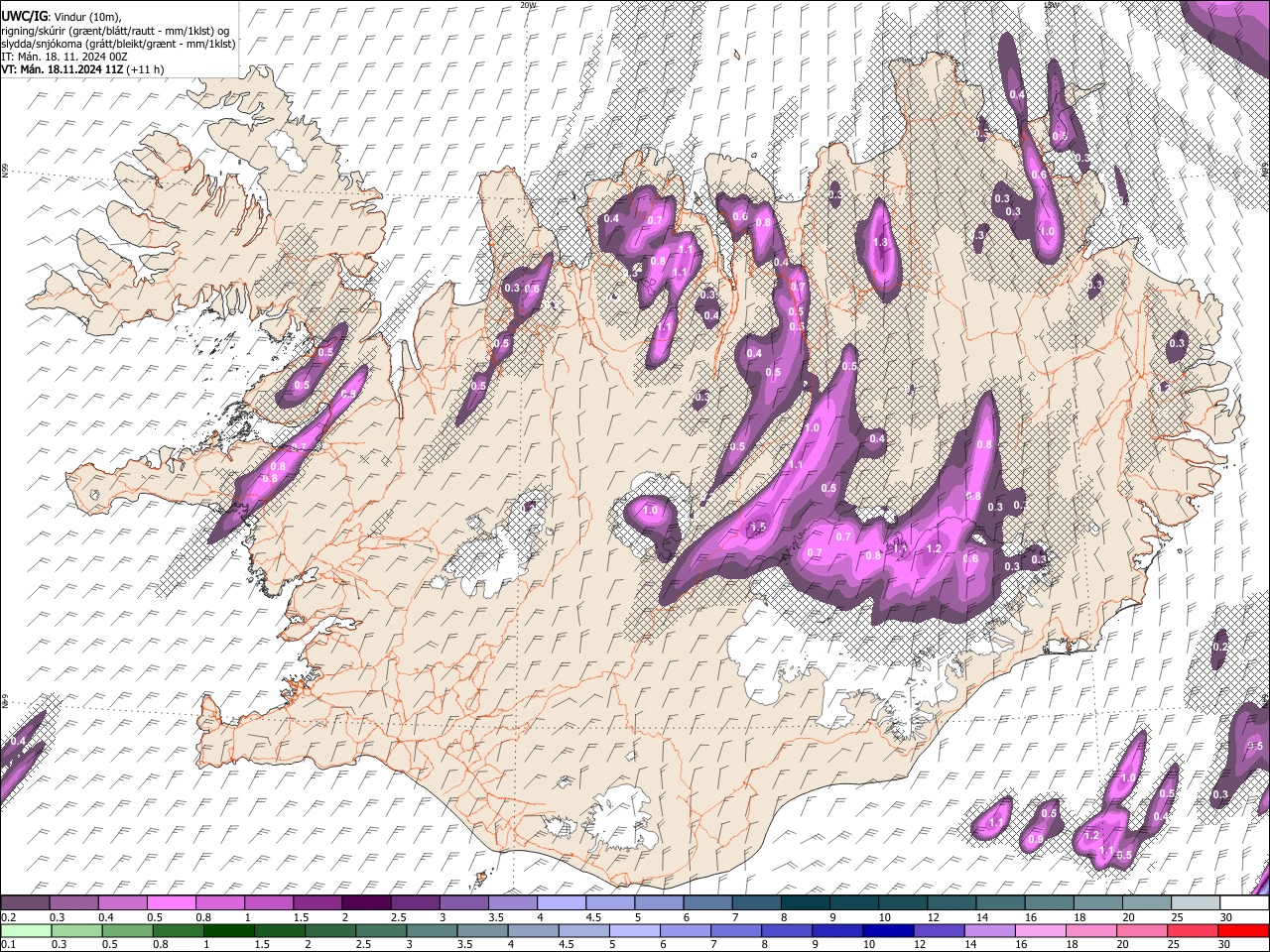Click the '1.5' precipitation value on the map
The height and width of the screenshot is (952, 1270).
758,527
